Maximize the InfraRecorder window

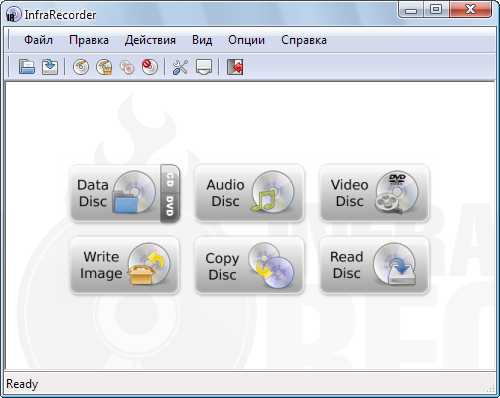point(436,10)
